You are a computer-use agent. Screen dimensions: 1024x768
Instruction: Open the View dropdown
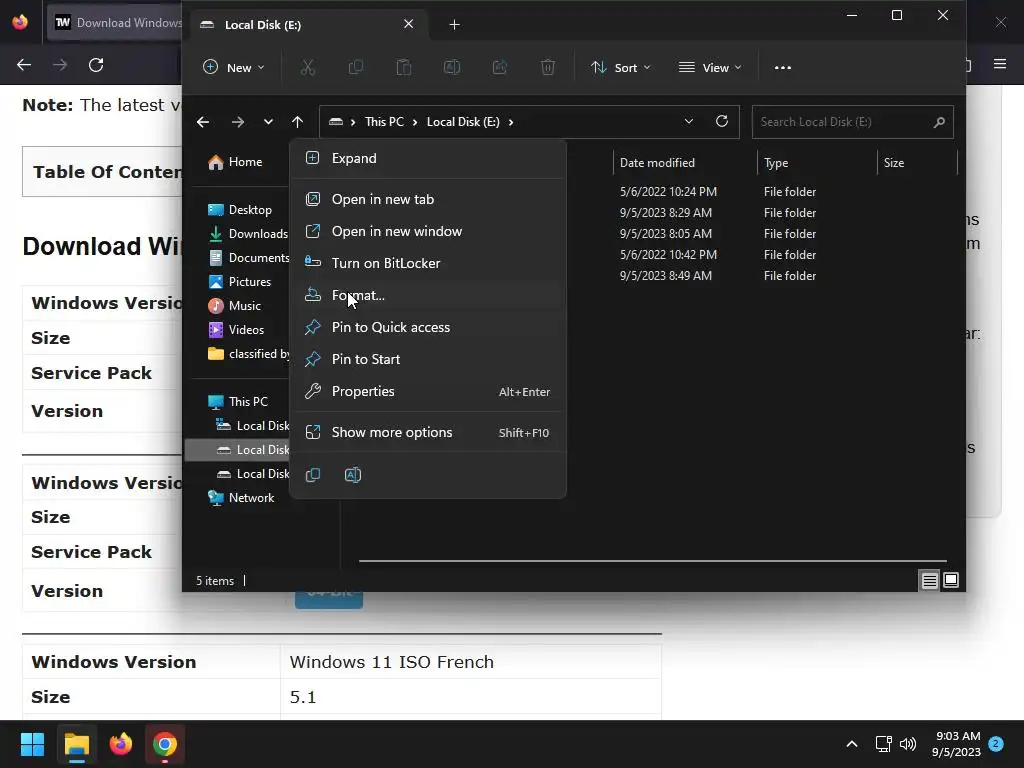click(x=710, y=67)
